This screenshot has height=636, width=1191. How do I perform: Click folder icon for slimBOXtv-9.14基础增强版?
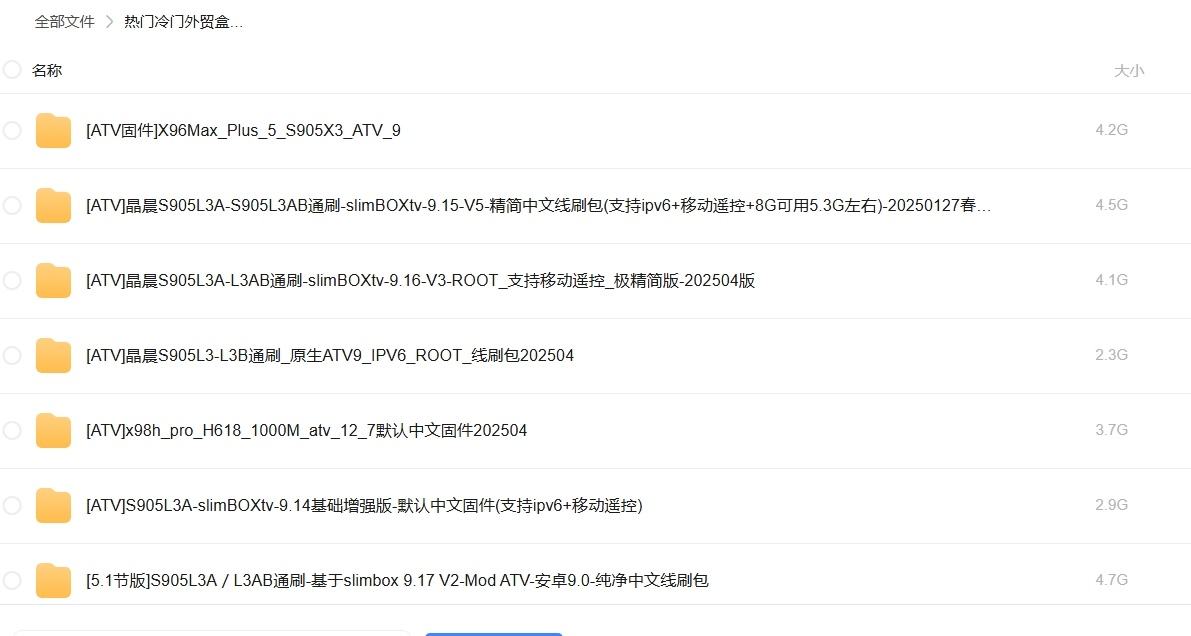[x=53, y=506]
